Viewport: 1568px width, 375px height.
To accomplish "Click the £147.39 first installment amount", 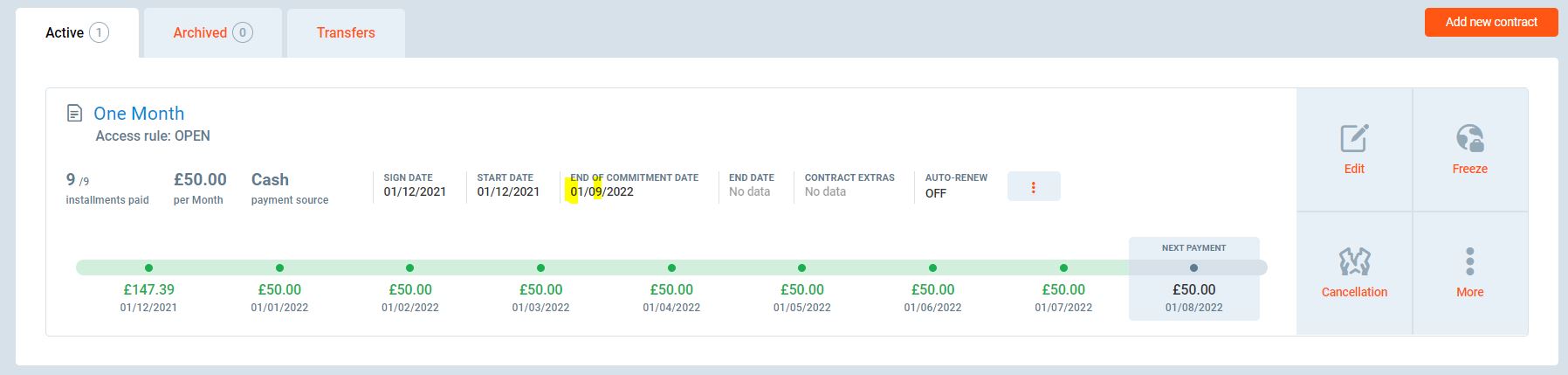I will (x=148, y=289).
